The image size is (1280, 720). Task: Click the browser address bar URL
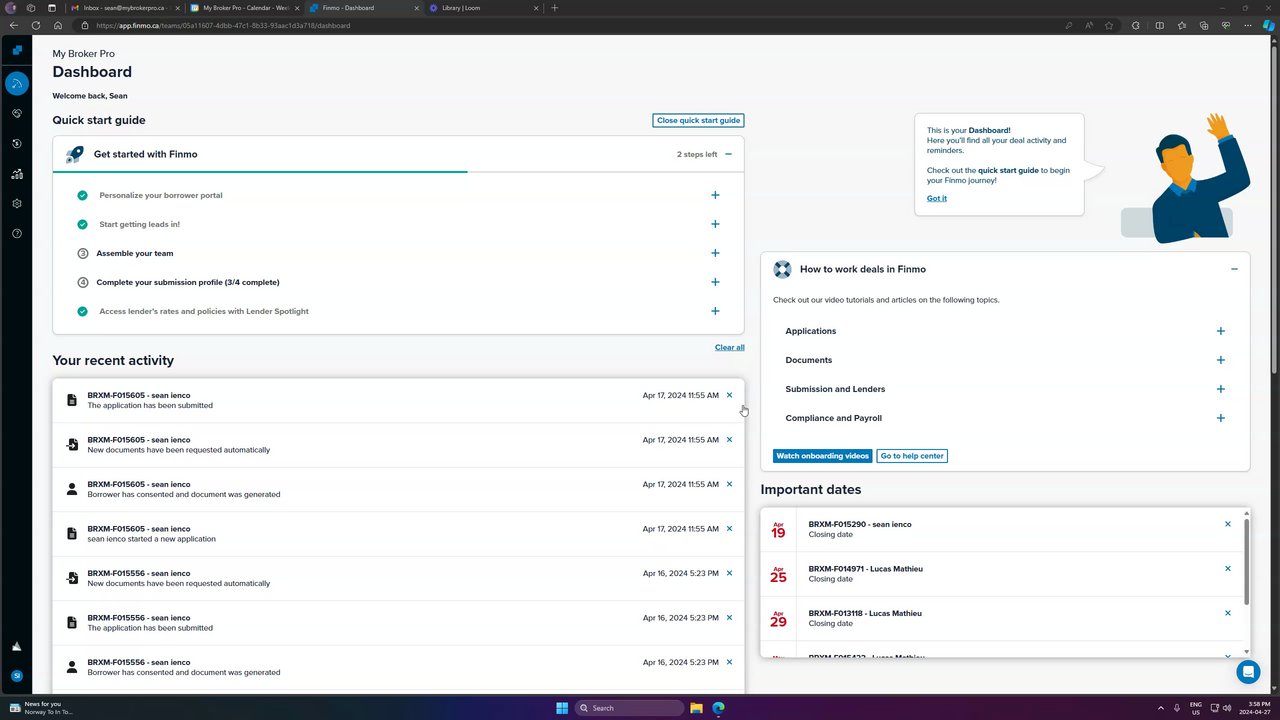click(223, 25)
